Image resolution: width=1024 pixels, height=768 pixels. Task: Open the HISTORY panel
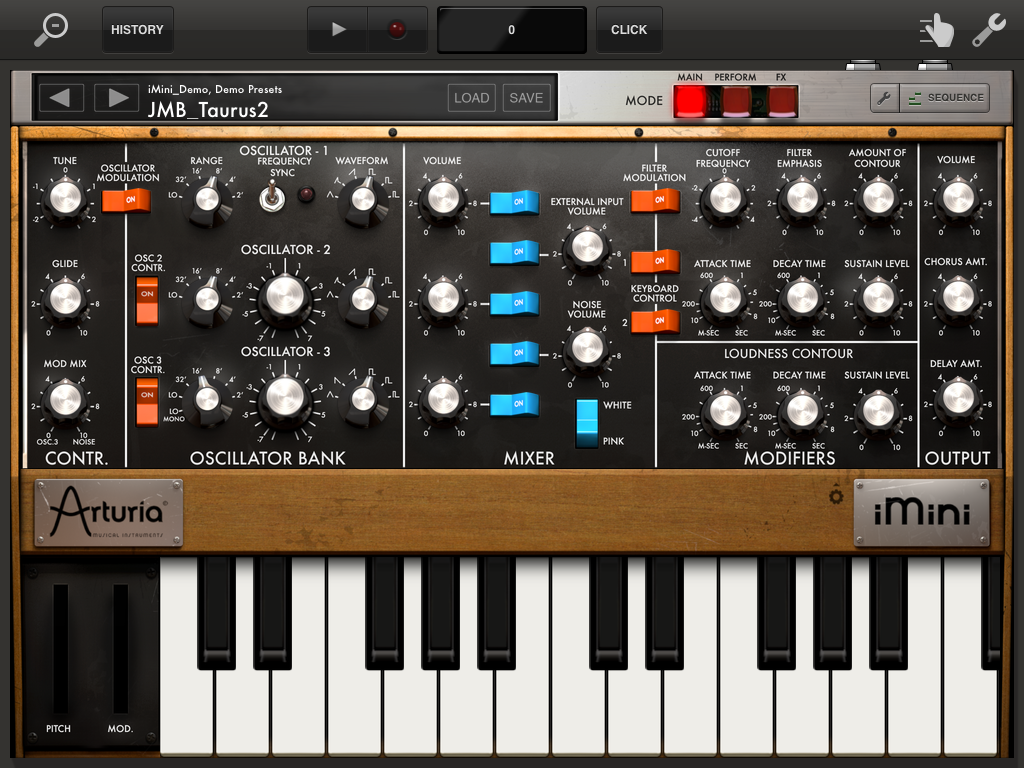click(x=137, y=29)
